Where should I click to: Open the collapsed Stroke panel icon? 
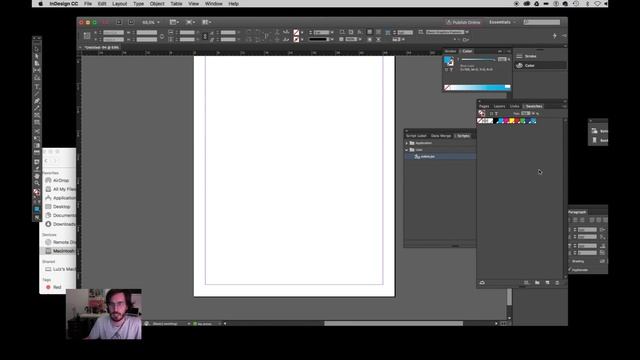pos(520,56)
